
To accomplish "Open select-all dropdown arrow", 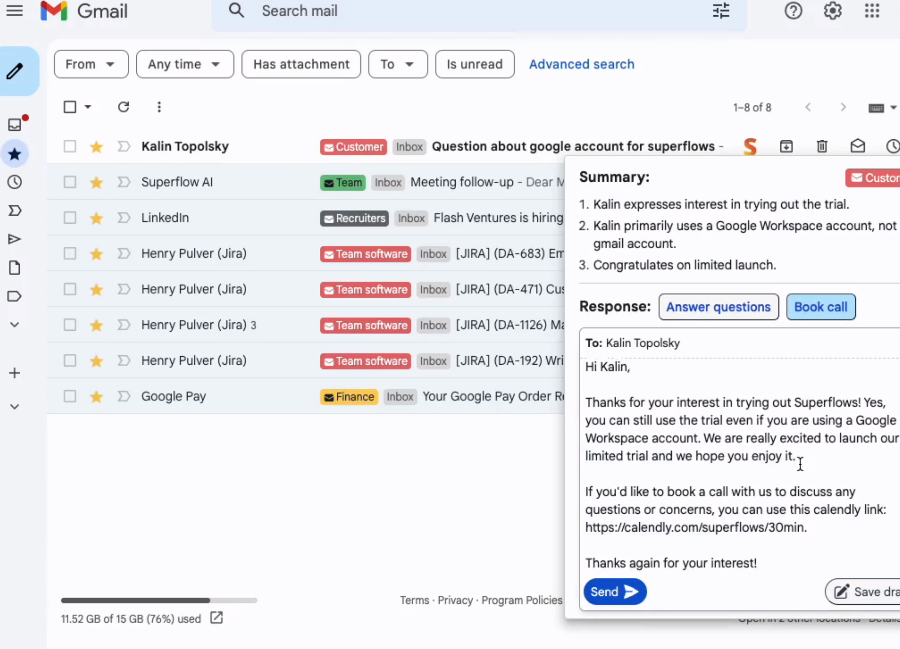I will coord(88,107).
